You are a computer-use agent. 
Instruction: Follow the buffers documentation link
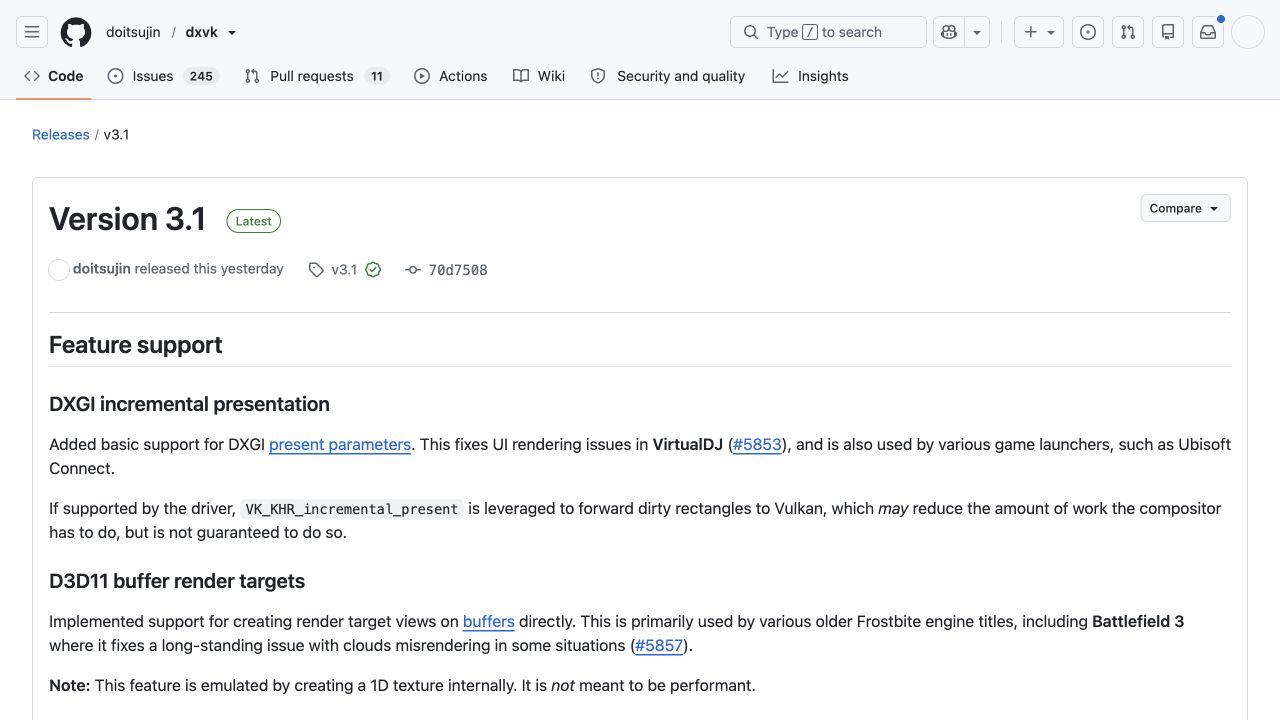(489, 621)
